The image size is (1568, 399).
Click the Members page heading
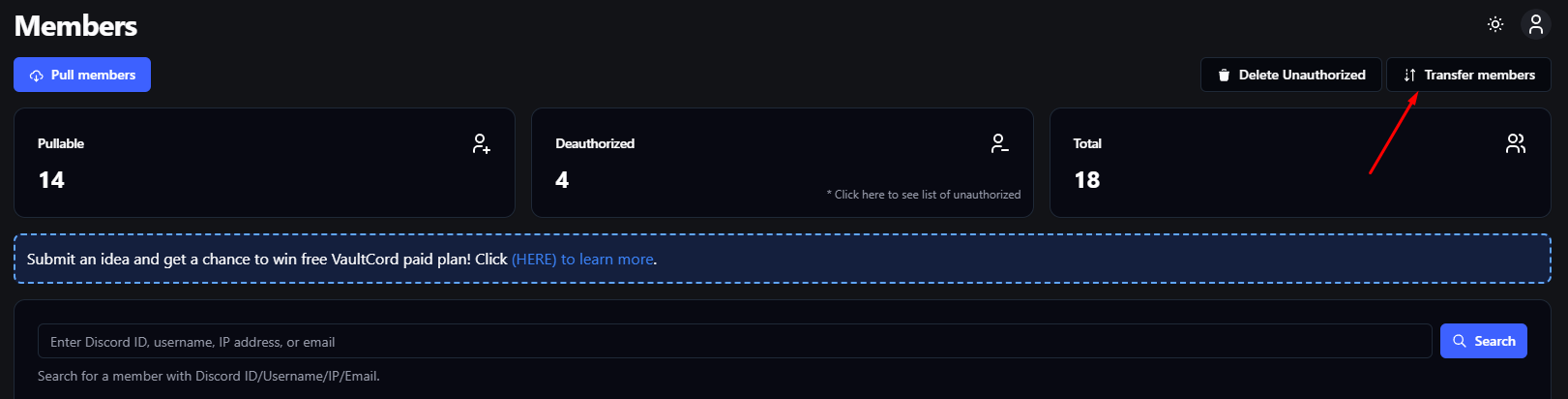[75, 26]
